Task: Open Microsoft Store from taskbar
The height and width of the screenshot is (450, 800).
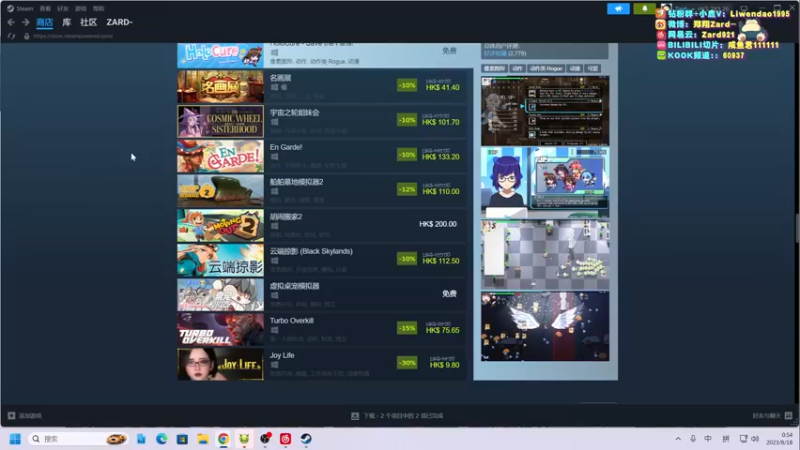Action: 182,439
